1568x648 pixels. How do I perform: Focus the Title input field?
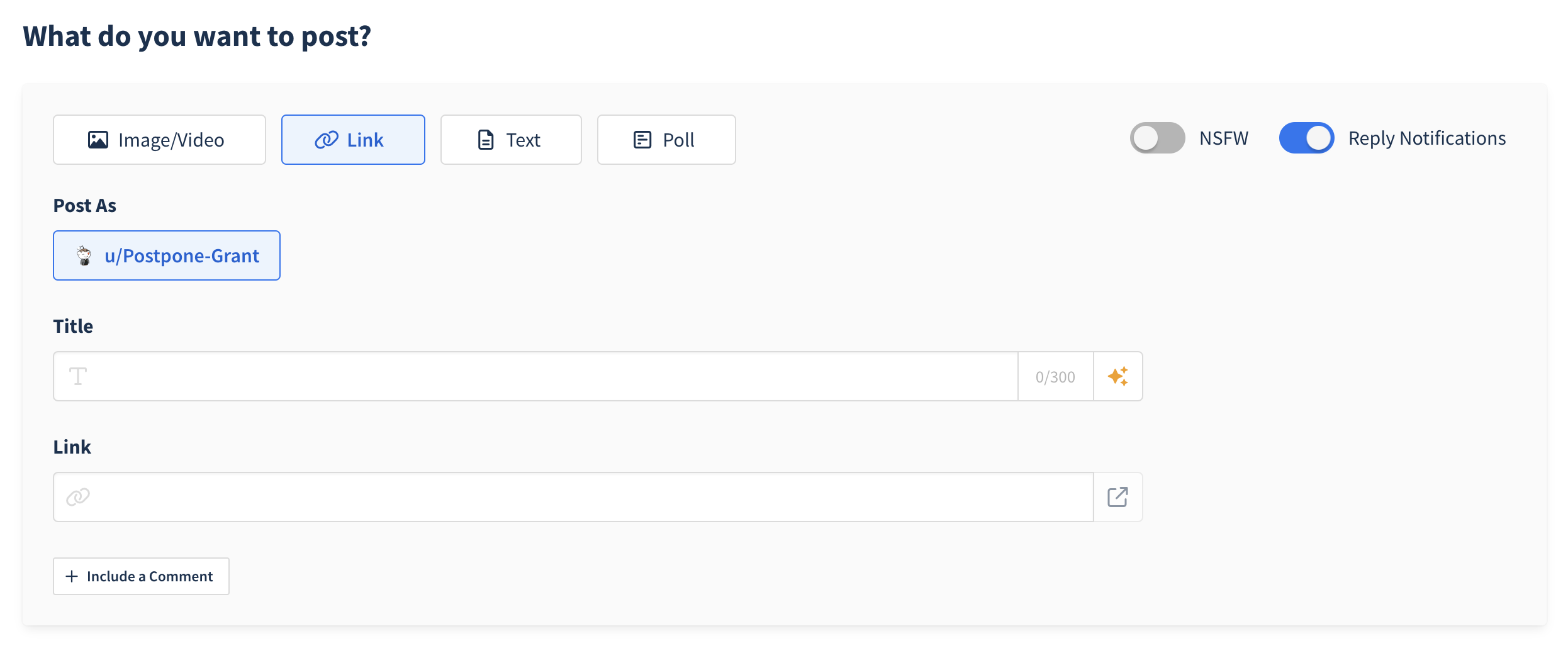click(x=547, y=376)
